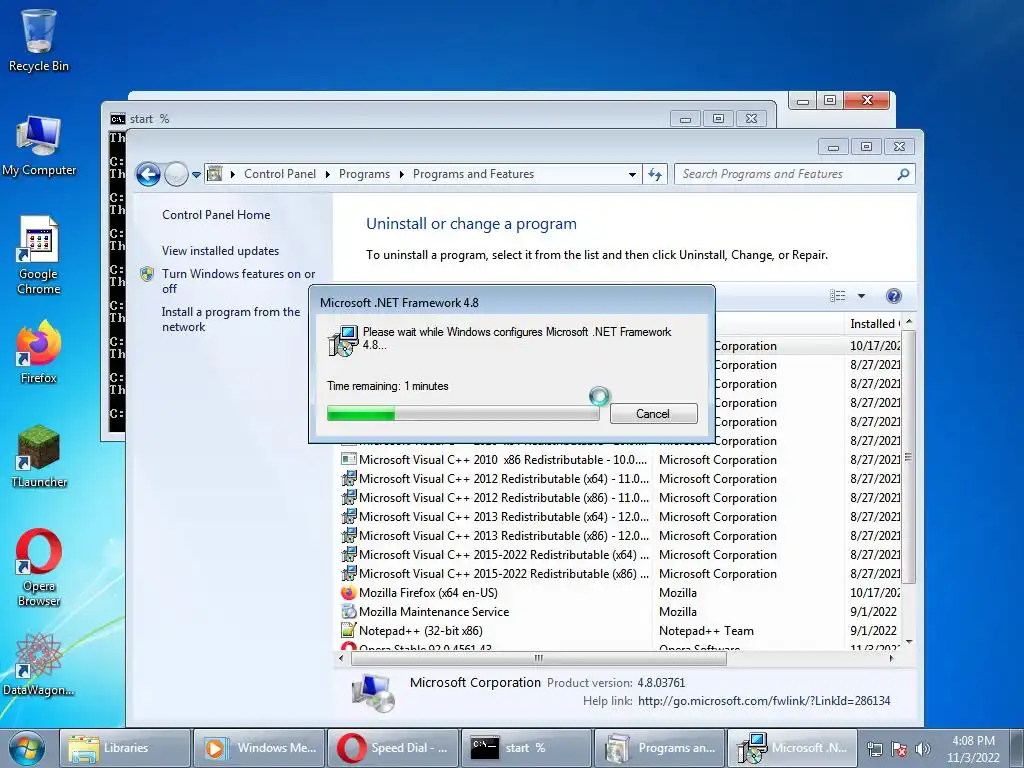Click the Control Panel icon in address bar

(x=214, y=174)
